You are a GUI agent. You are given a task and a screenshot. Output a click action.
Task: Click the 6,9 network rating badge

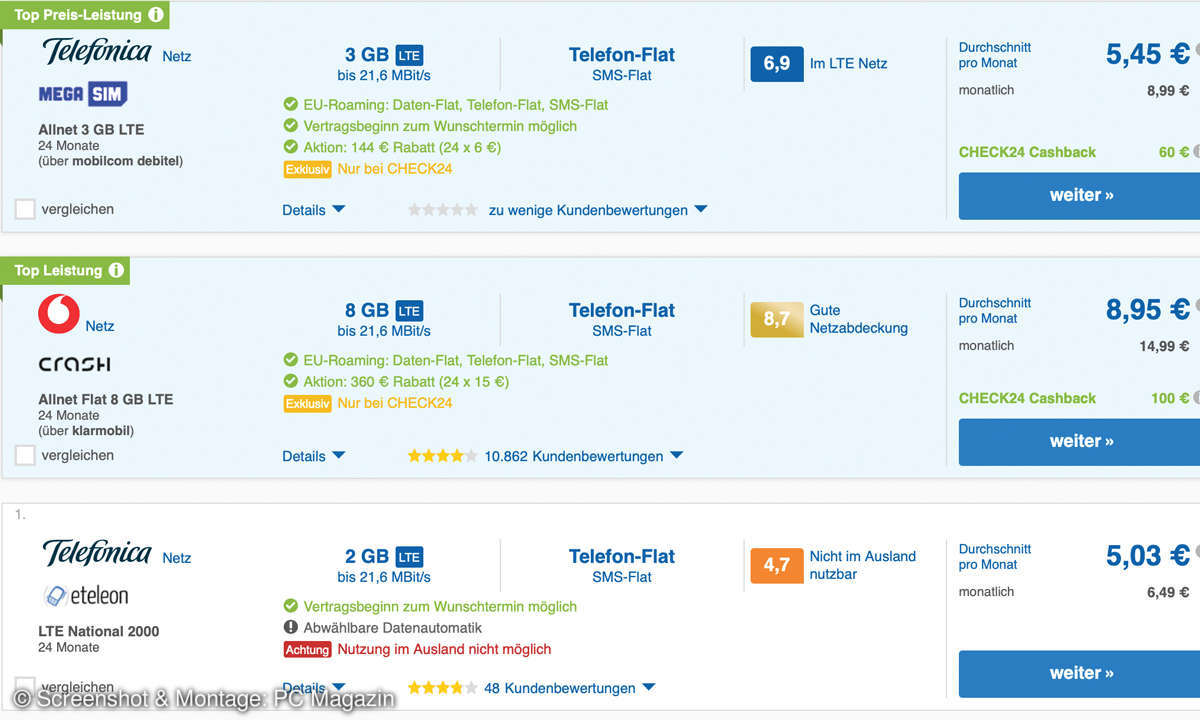point(777,64)
